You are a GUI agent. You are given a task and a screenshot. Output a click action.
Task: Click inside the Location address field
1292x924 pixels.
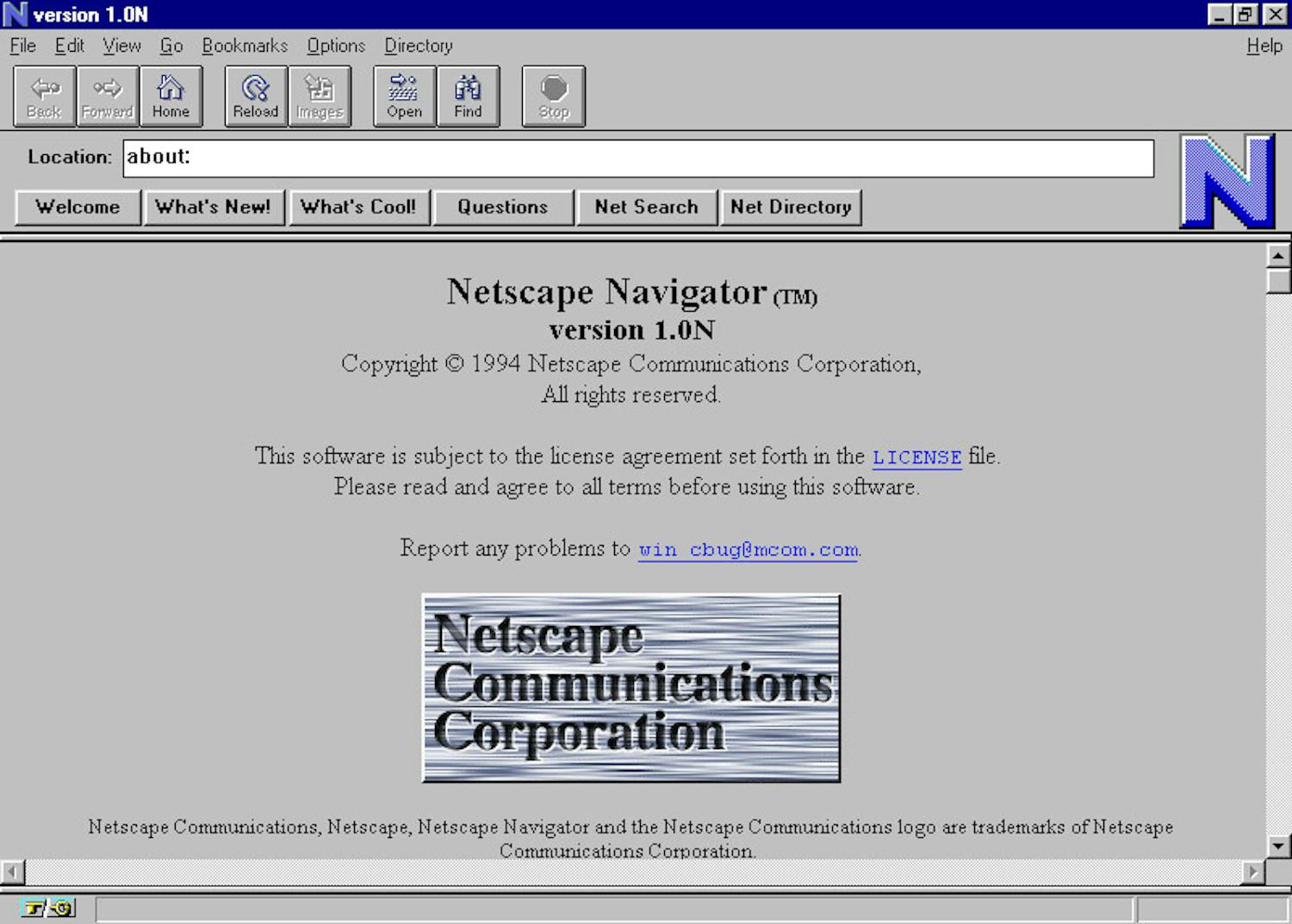(637, 158)
